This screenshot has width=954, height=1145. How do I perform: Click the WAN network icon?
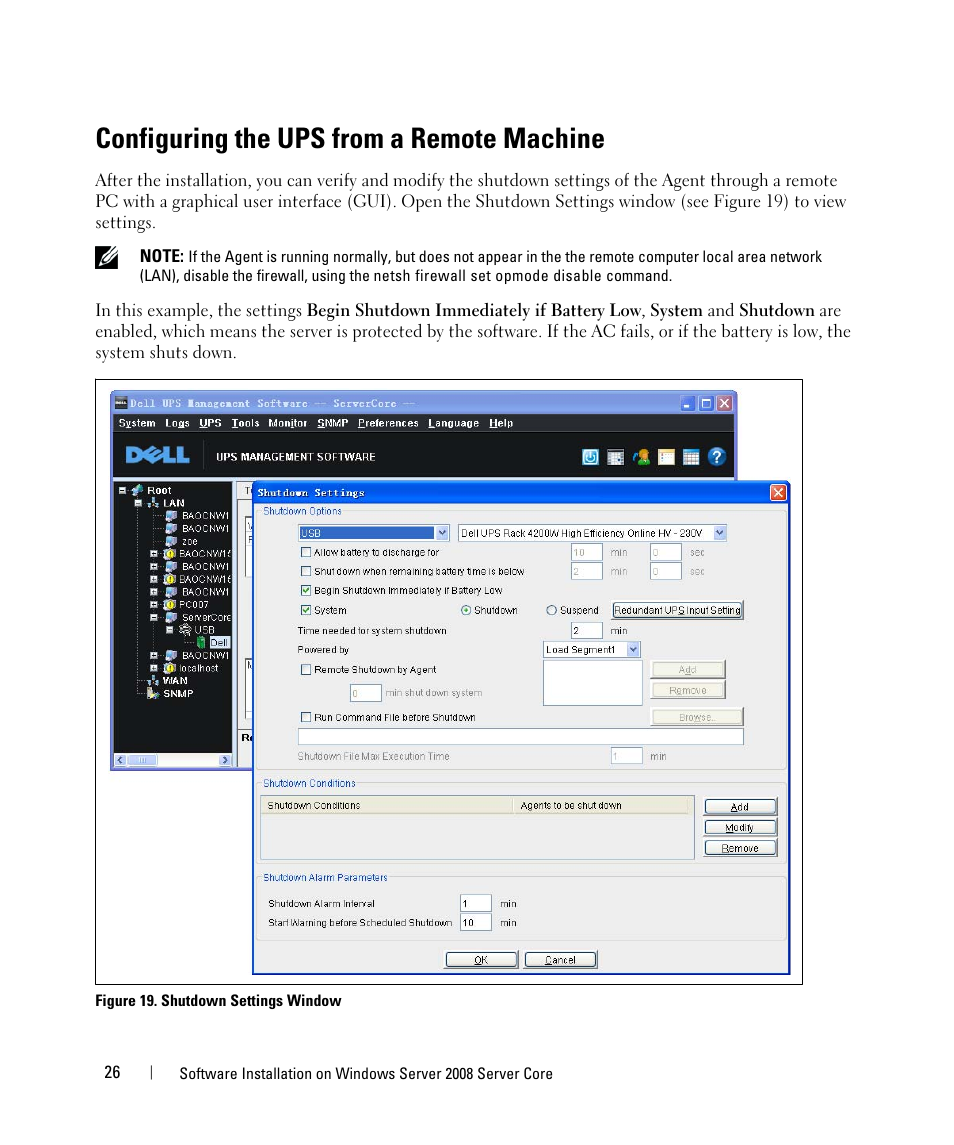153,681
